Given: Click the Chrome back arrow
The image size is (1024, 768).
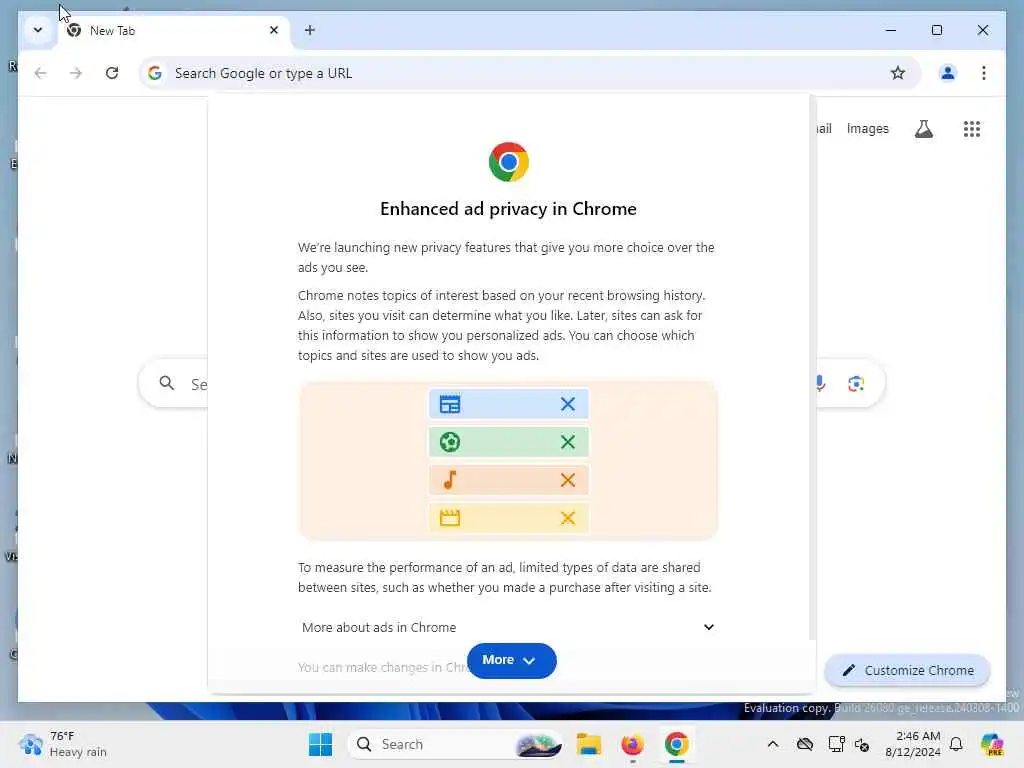Looking at the screenshot, I should click(x=40, y=73).
